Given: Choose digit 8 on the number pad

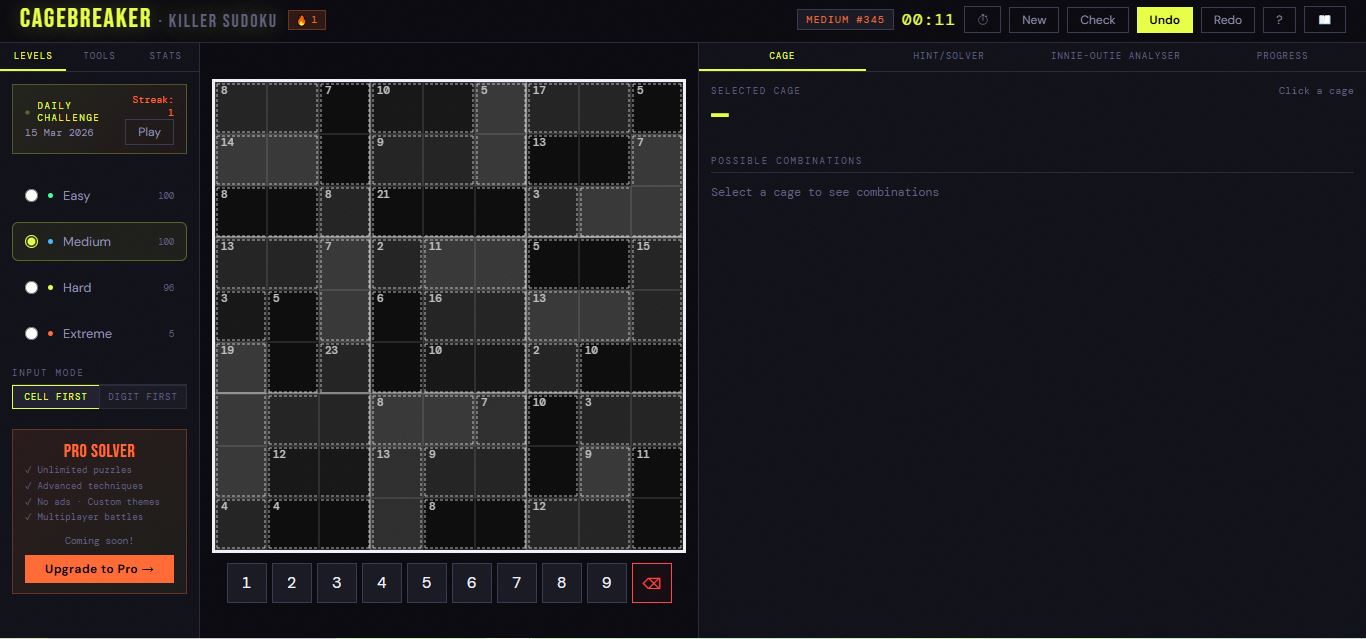Looking at the screenshot, I should pyautogui.click(x=562, y=583).
